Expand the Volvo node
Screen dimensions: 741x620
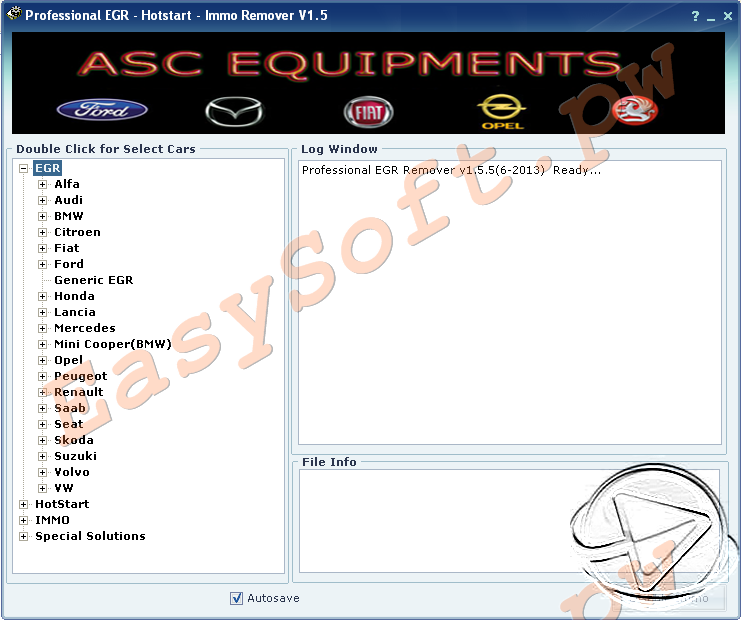click(x=43, y=473)
